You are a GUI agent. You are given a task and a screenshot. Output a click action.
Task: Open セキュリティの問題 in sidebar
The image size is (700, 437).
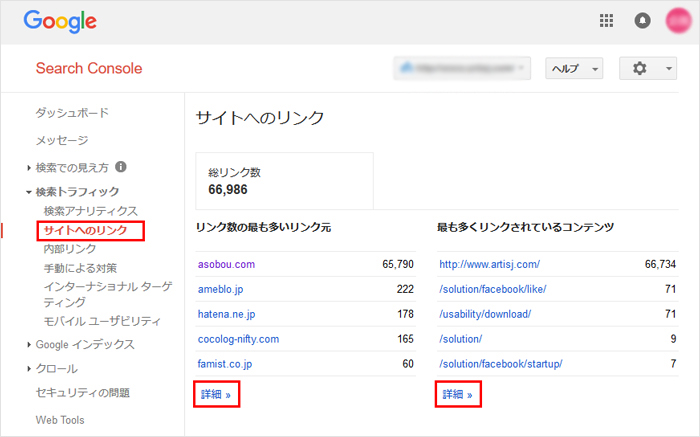pos(83,393)
